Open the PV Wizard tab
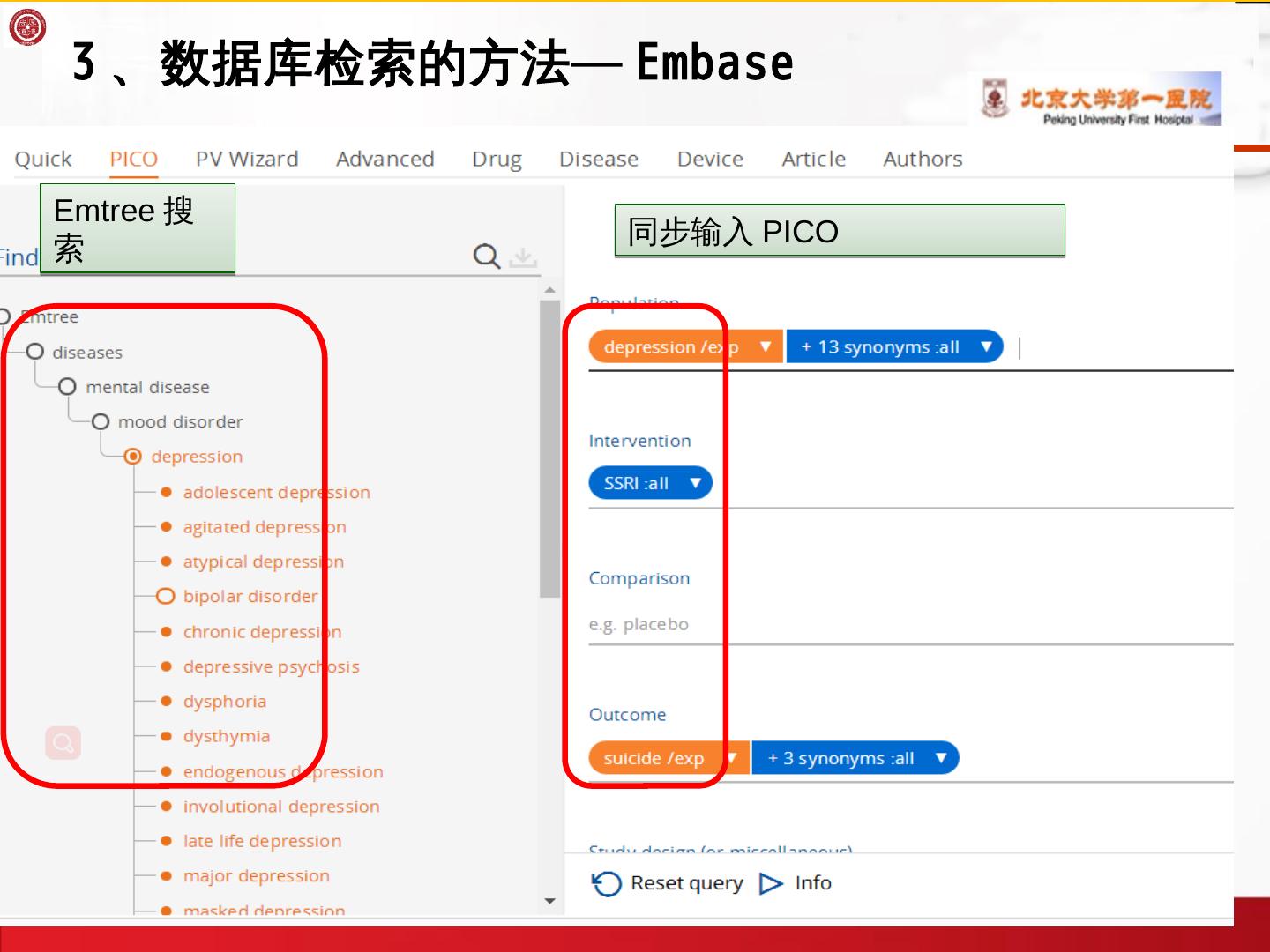The width and height of the screenshot is (1270, 952). 247,159
